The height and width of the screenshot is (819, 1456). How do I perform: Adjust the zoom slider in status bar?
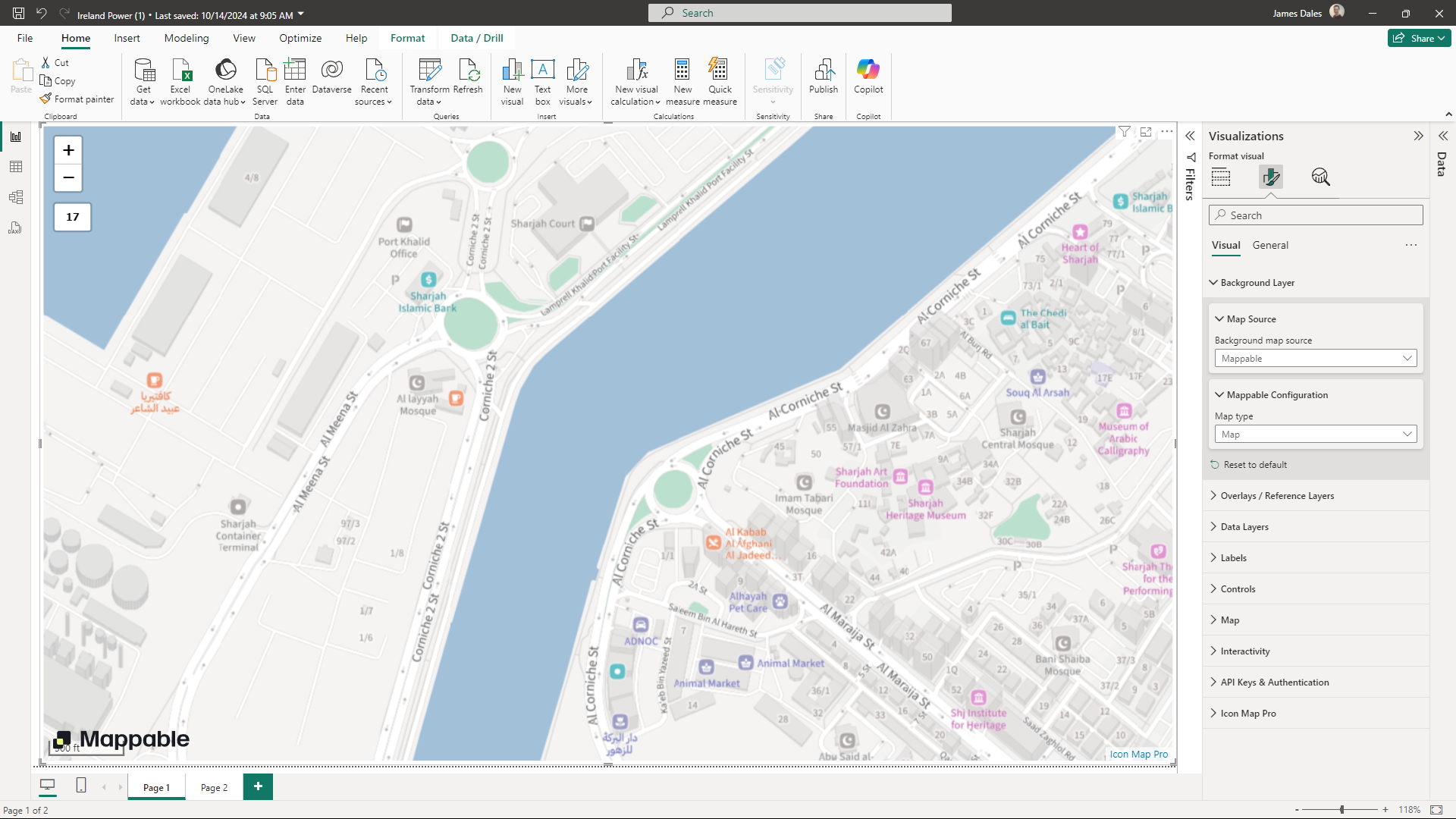(1341, 810)
